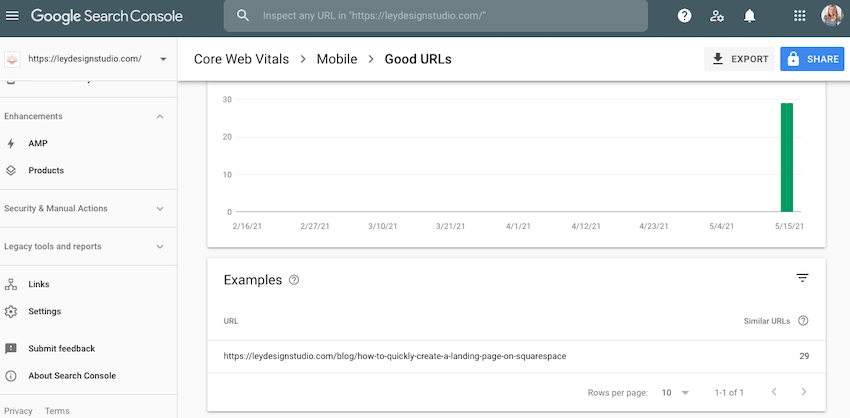Image resolution: width=850 pixels, height=418 pixels.
Task: Collapse the Enhancements section
Action: tap(160, 117)
